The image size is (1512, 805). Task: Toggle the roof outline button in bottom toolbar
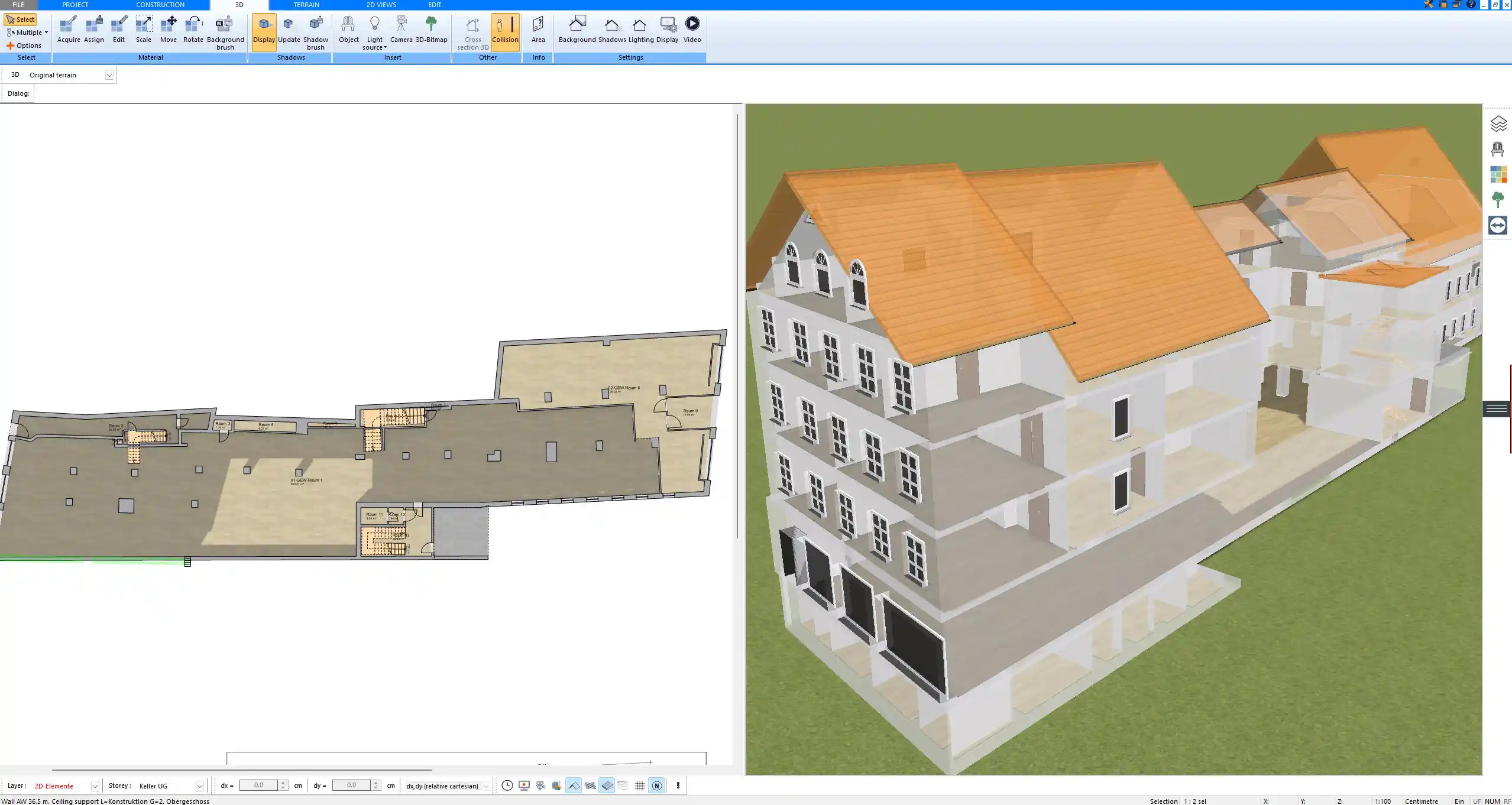click(x=574, y=785)
